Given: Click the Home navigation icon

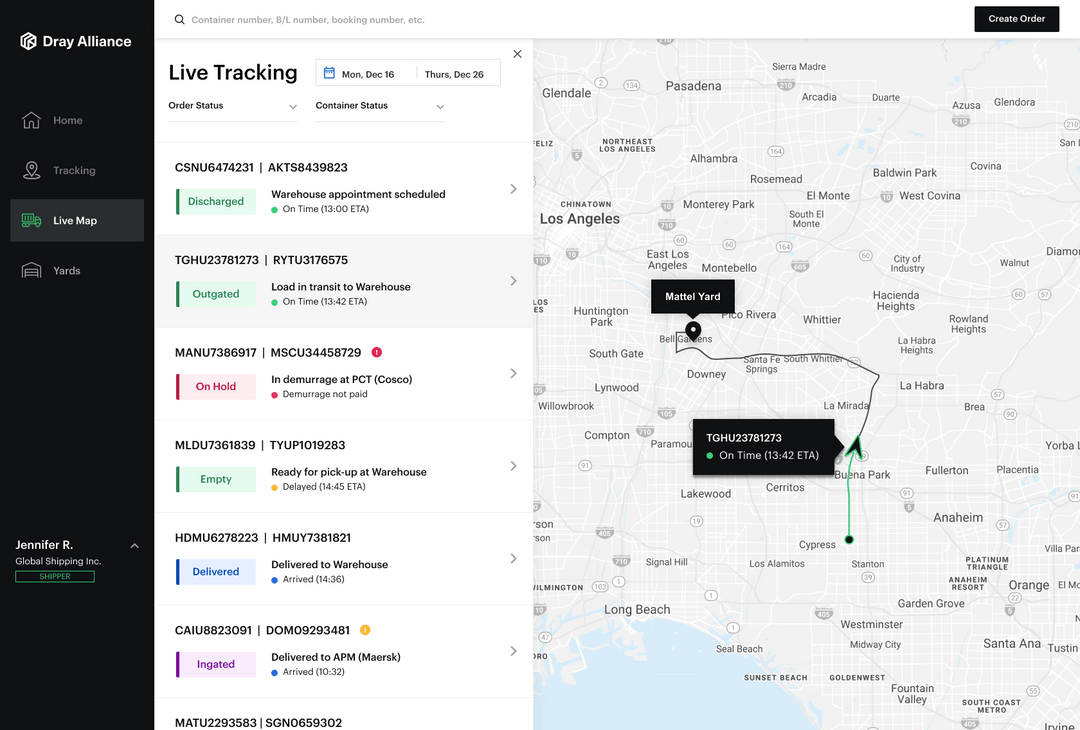Looking at the screenshot, I should (33, 119).
